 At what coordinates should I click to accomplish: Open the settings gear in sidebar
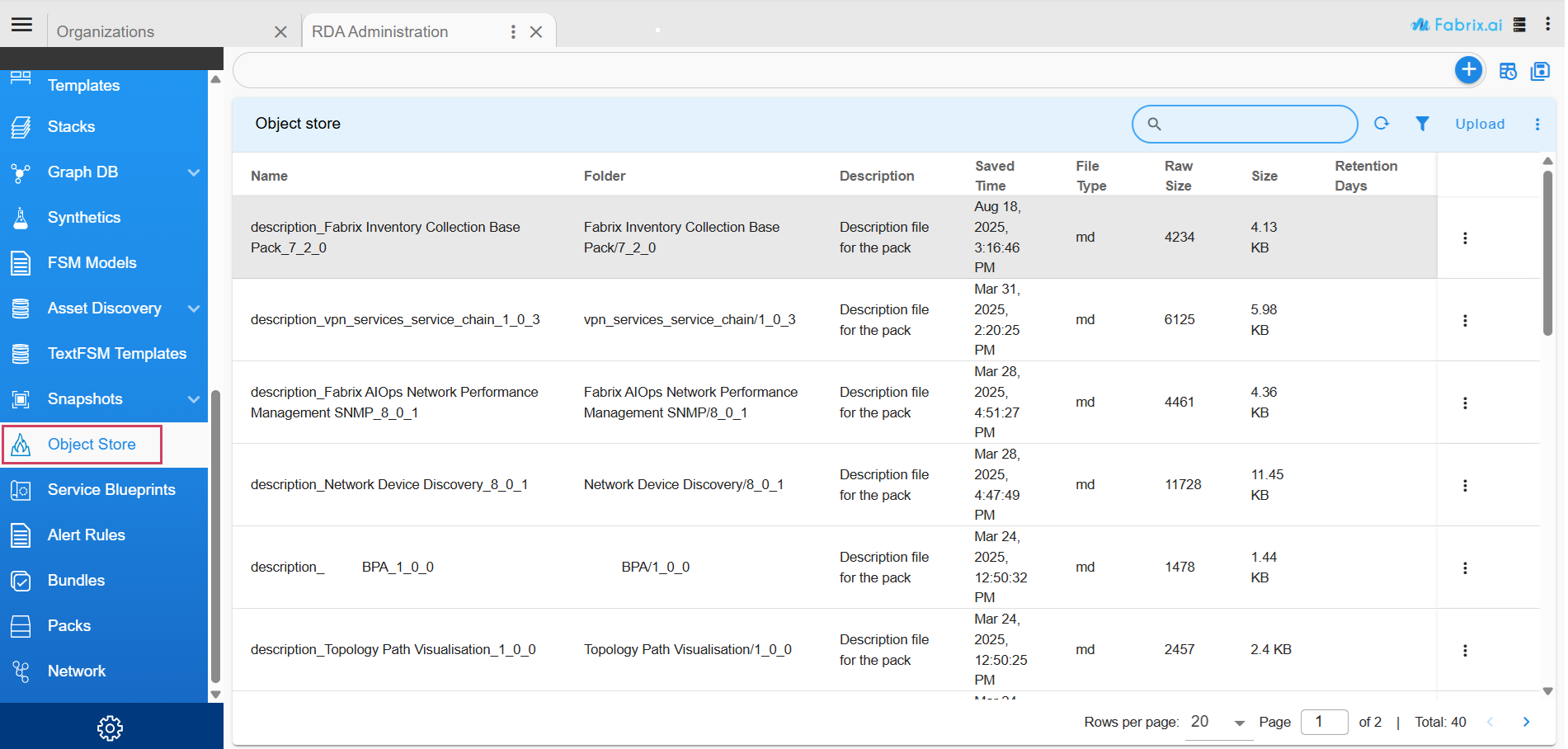click(110, 728)
